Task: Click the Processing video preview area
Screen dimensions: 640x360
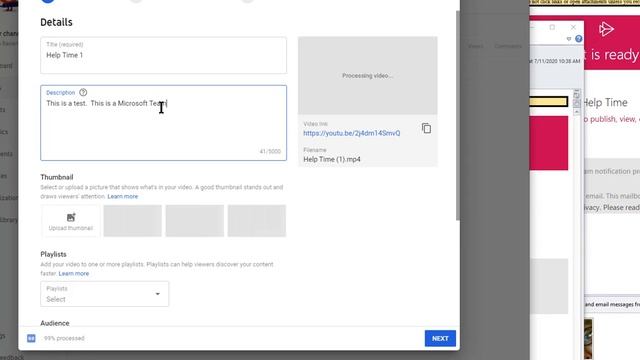Action: click(x=367, y=76)
